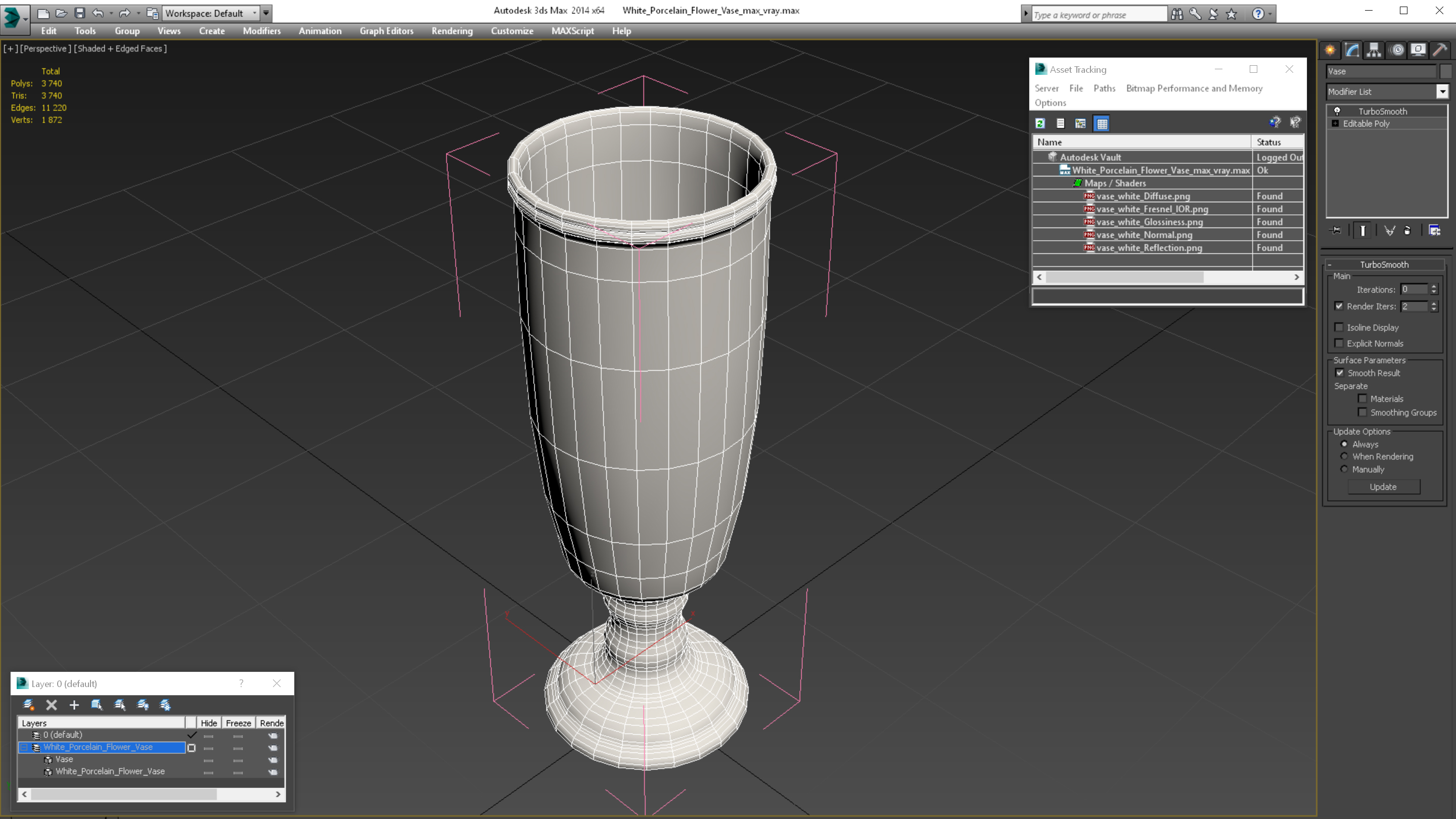Toggle pin stack icon under modifier stack

click(1336, 230)
